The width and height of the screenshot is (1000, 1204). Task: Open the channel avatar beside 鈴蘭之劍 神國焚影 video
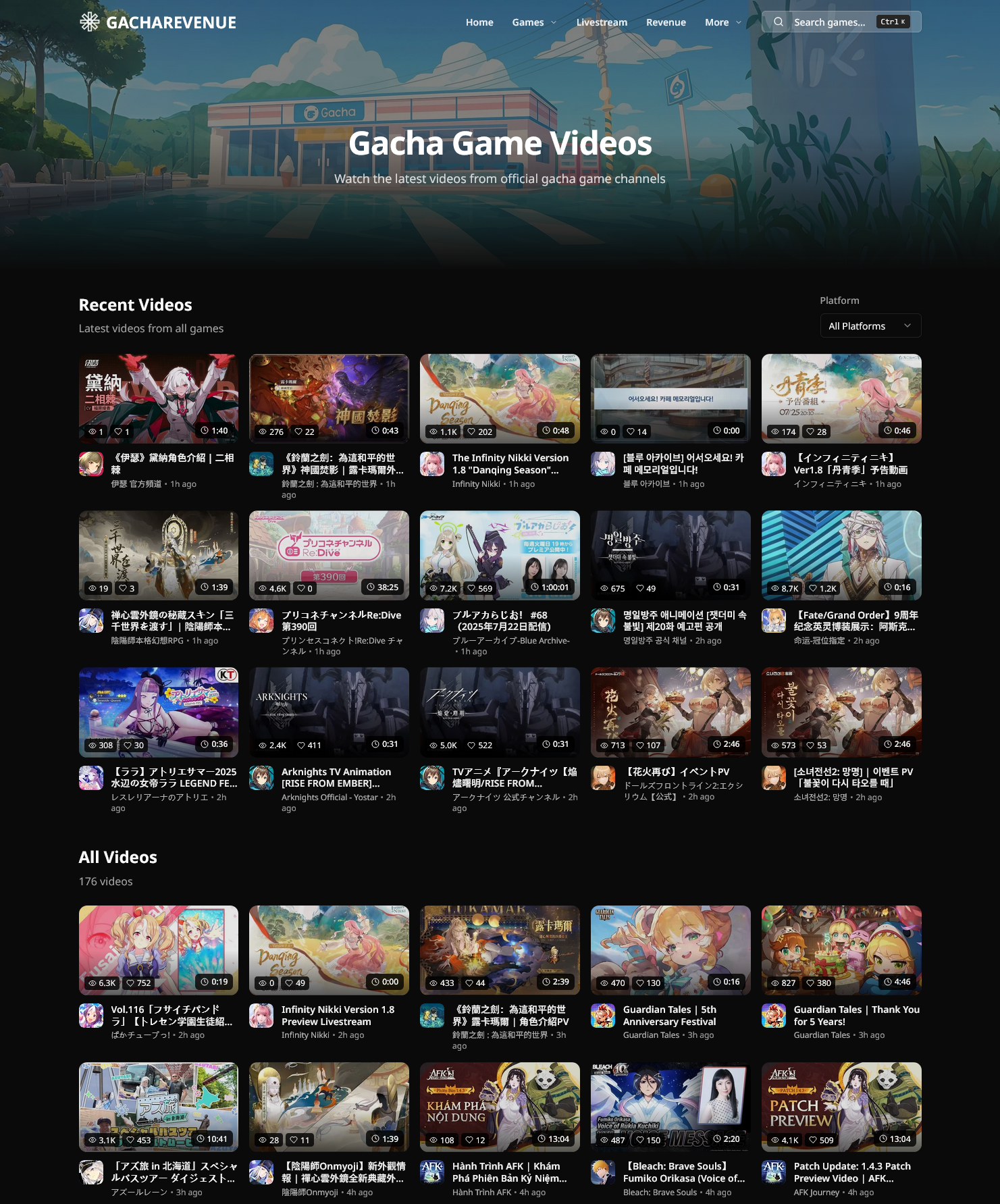coord(261,464)
